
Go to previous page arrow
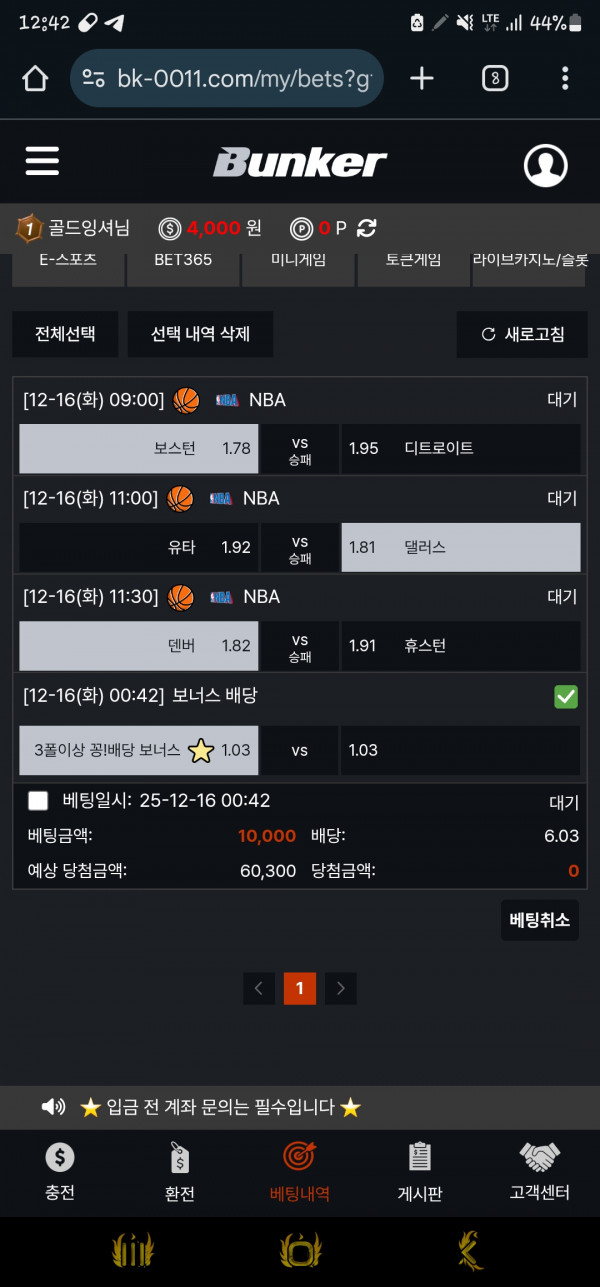tap(258, 989)
